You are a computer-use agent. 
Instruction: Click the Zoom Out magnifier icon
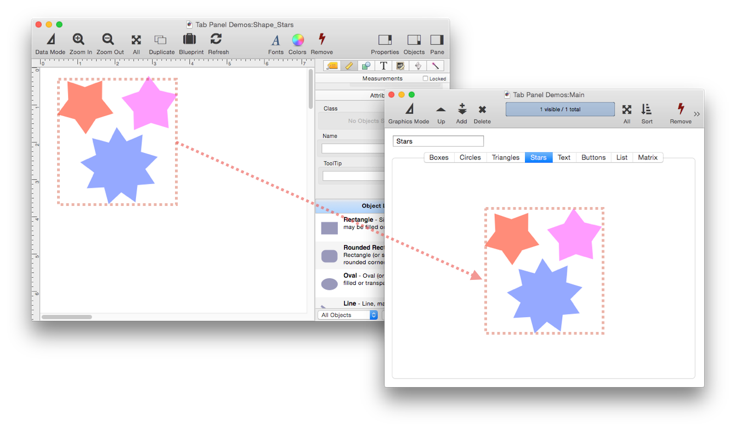pyautogui.click(x=108, y=39)
